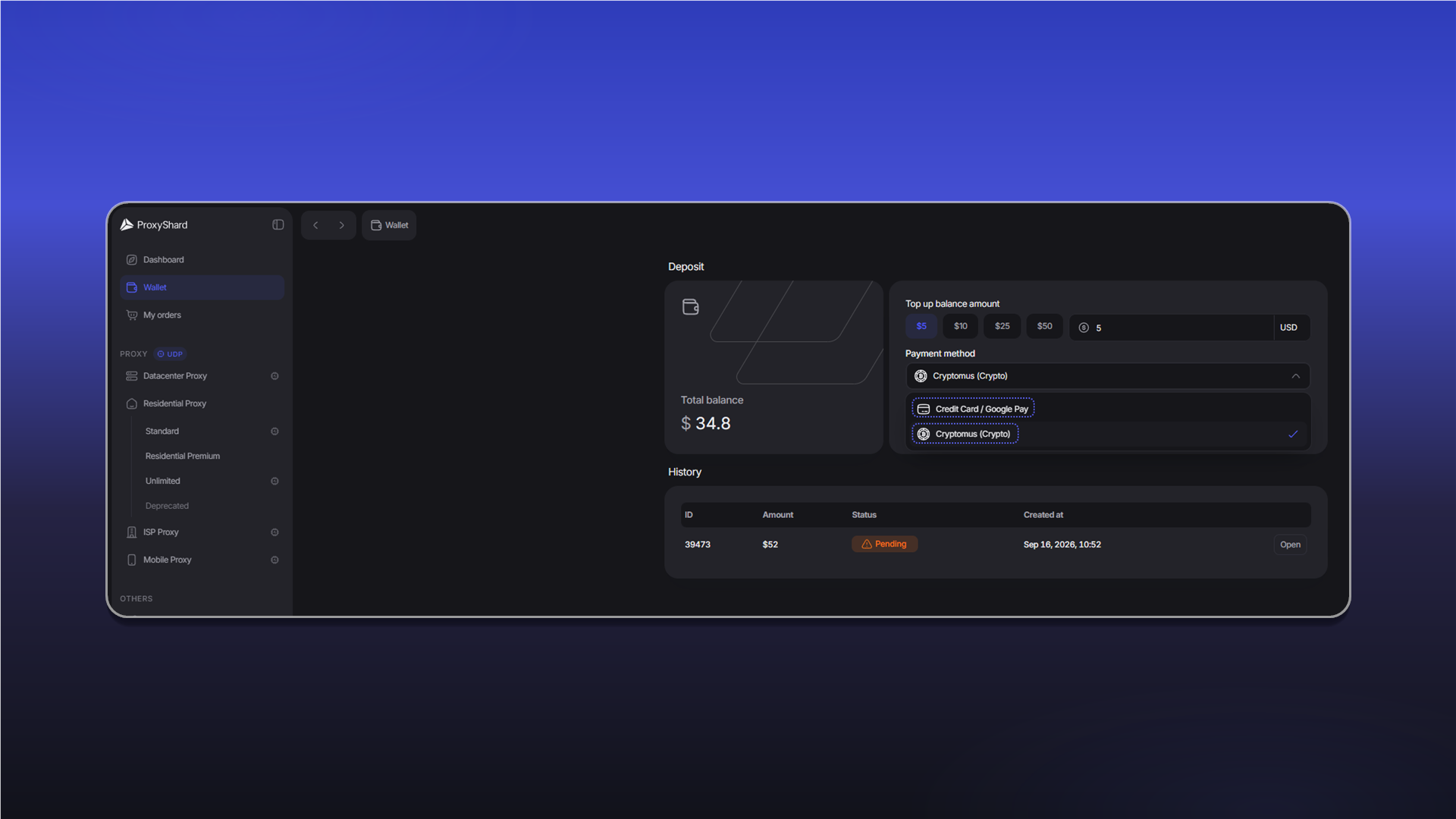
Task: Choose the $50 top-up amount
Action: click(x=1045, y=327)
